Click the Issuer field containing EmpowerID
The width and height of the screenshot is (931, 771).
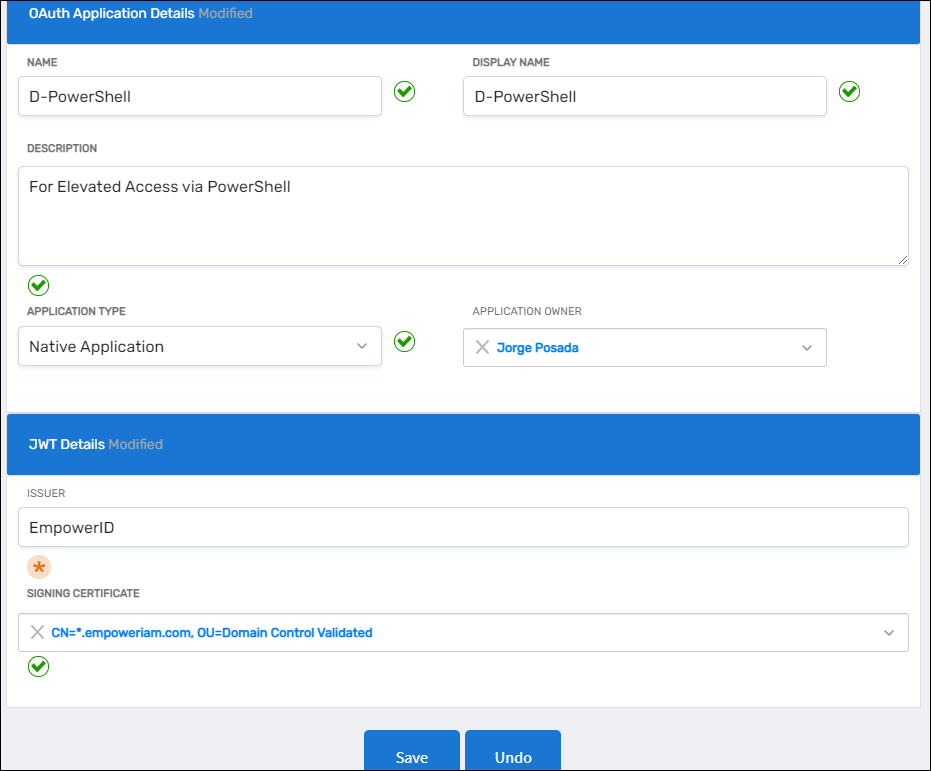(463, 527)
